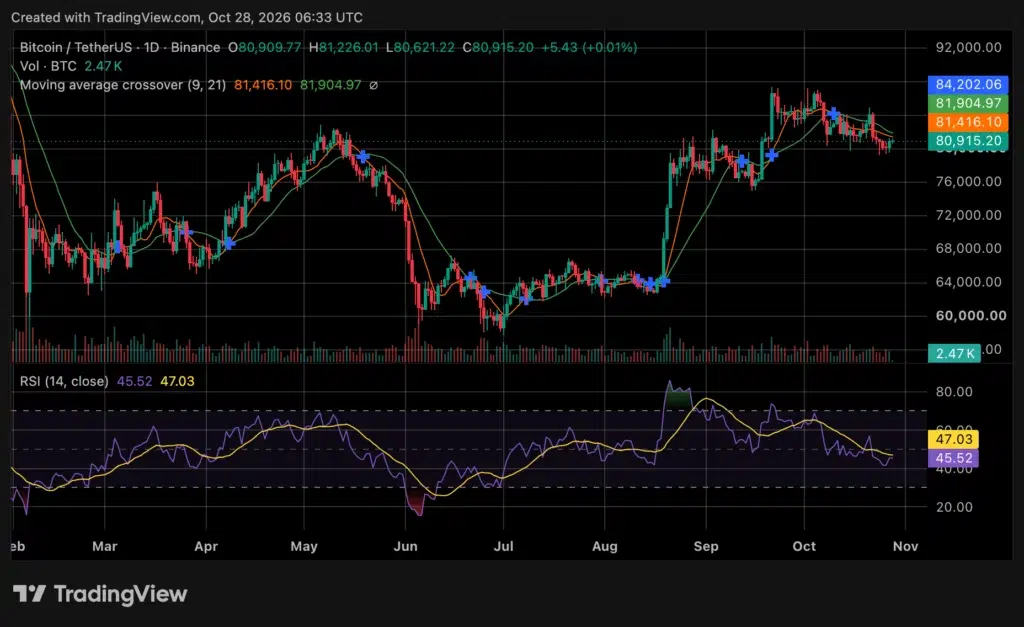Image resolution: width=1024 pixels, height=627 pixels.
Task: Click the green 81,904.97 value in the legend
Action: pyautogui.click(x=330, y=85)
